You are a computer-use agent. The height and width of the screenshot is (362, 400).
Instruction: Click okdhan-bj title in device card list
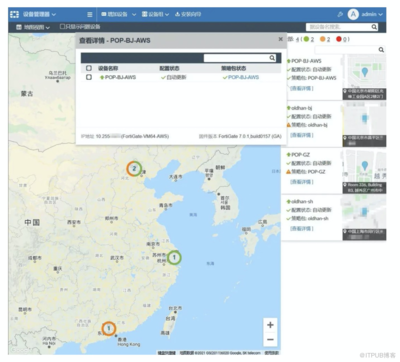pos(302,108)
